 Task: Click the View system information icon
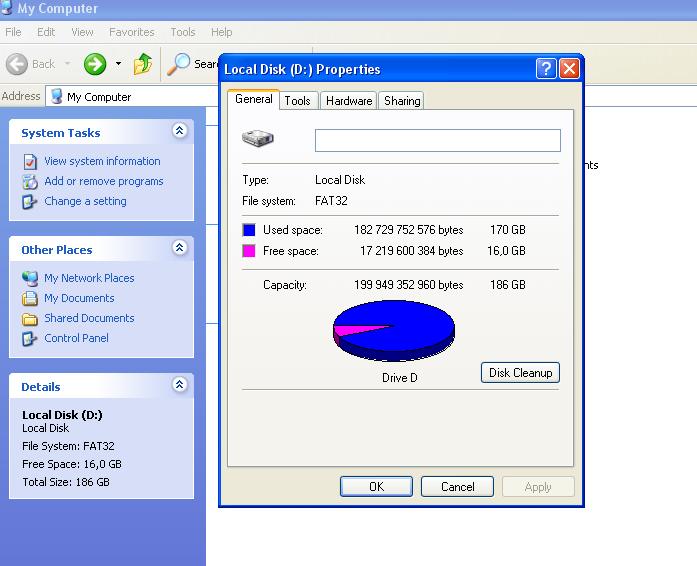point(30,161)
